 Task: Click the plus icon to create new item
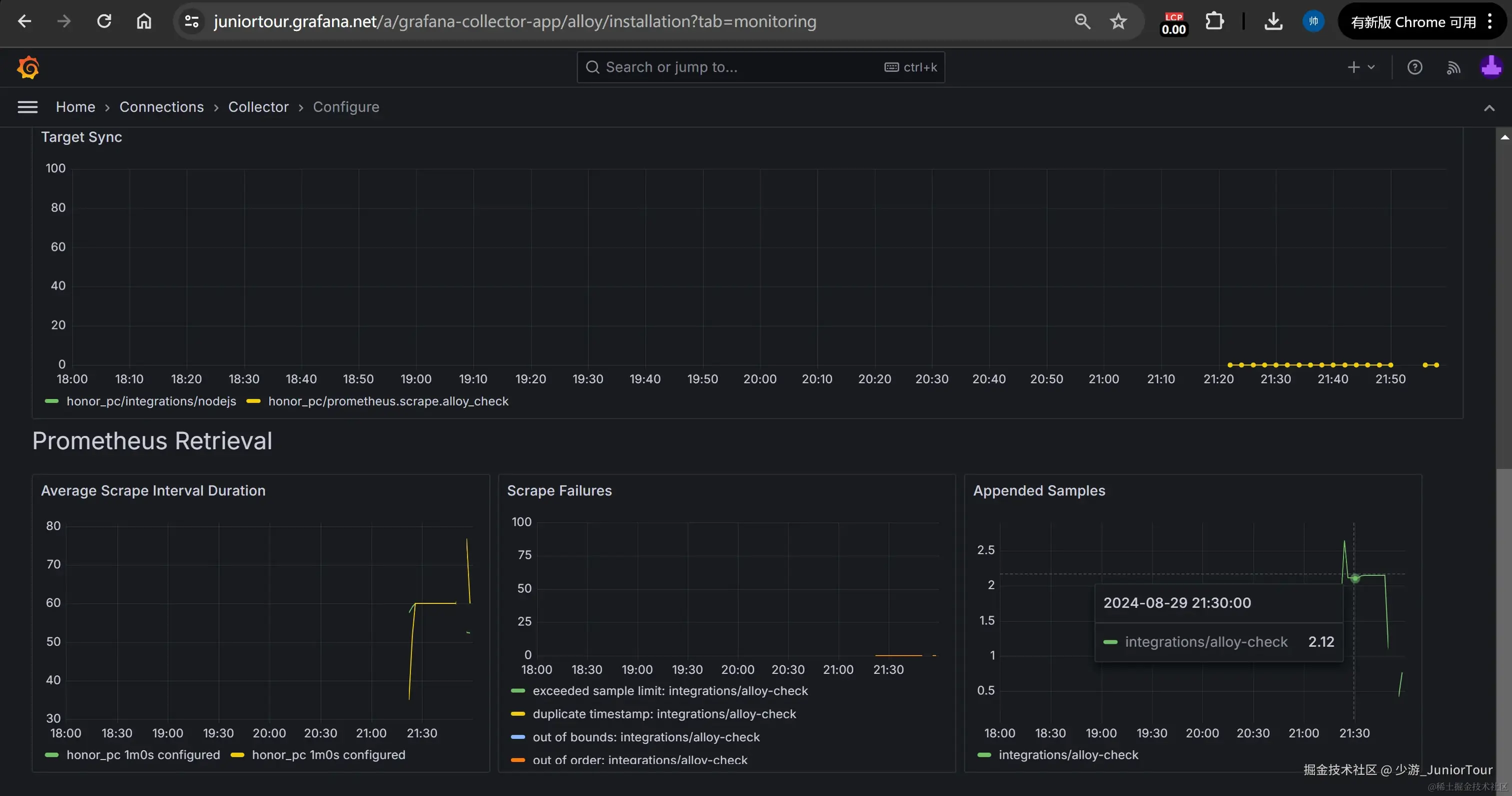pos(1354,67)
